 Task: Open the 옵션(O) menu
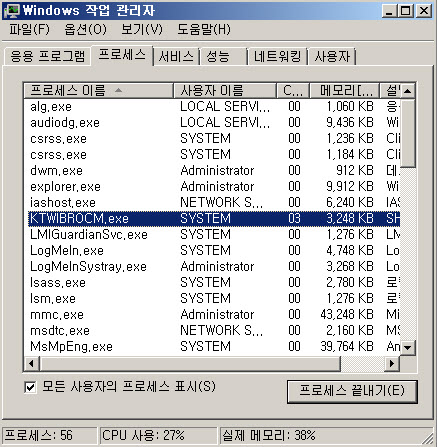coord(85,30)
